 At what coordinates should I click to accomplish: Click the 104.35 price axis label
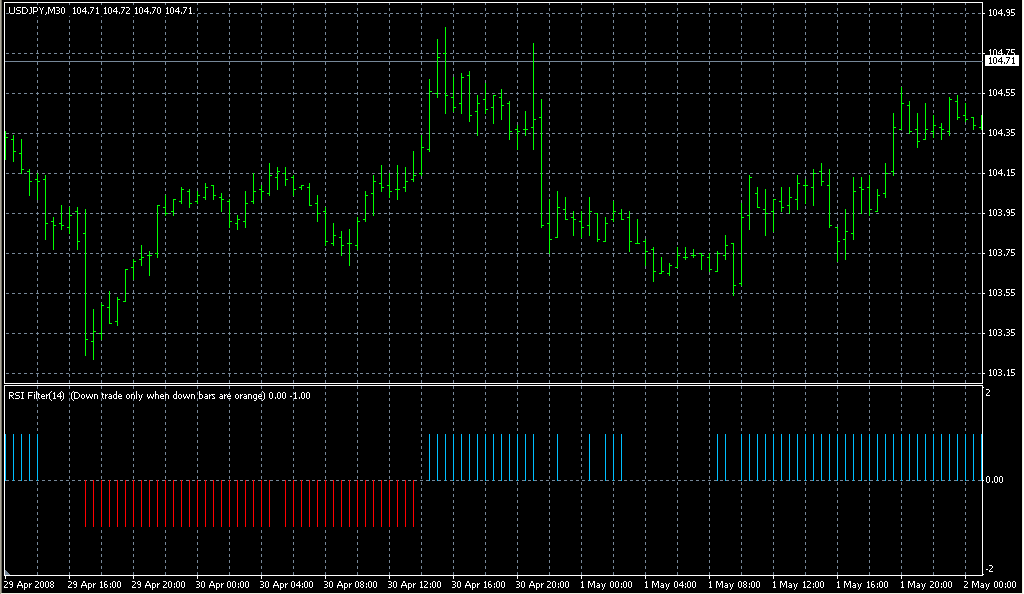1000,133
